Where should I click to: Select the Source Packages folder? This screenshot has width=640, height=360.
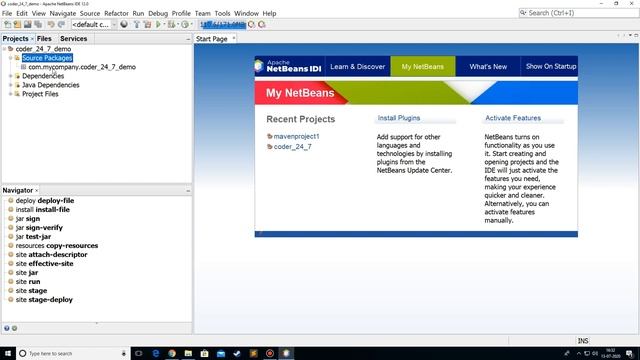coord(47,58)
